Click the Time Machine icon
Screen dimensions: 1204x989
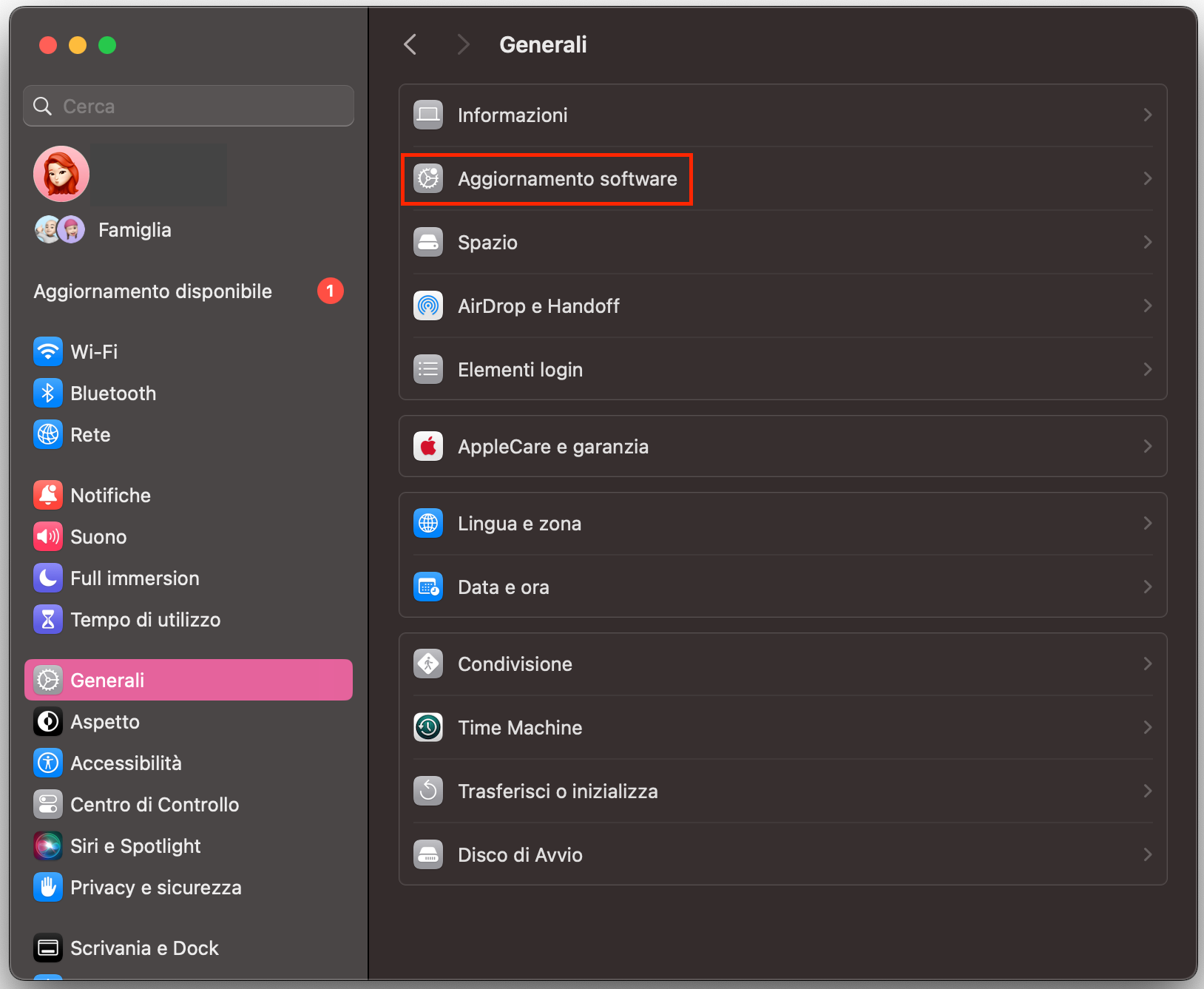pos(427,727)
